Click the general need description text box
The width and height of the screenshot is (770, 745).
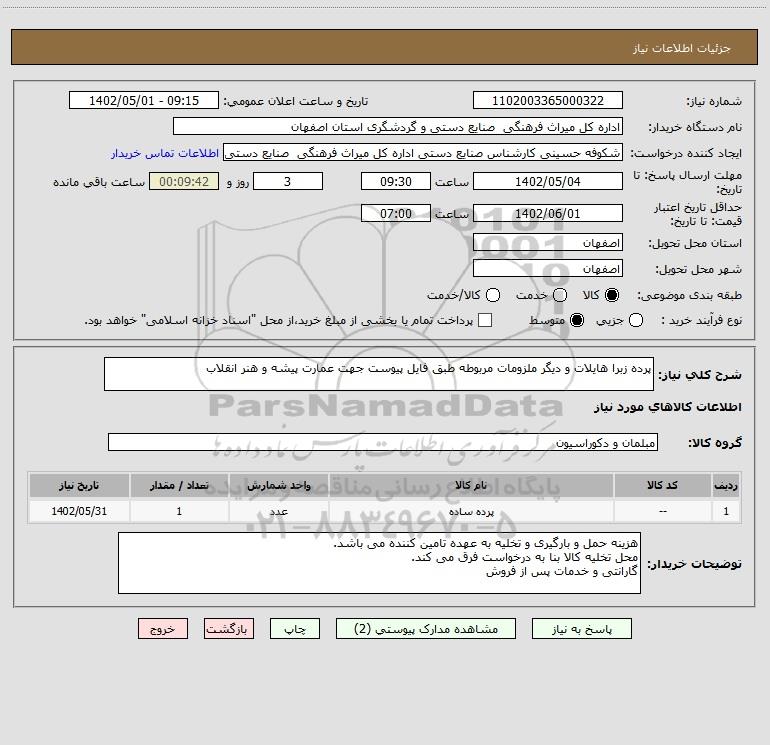point(379,374)
